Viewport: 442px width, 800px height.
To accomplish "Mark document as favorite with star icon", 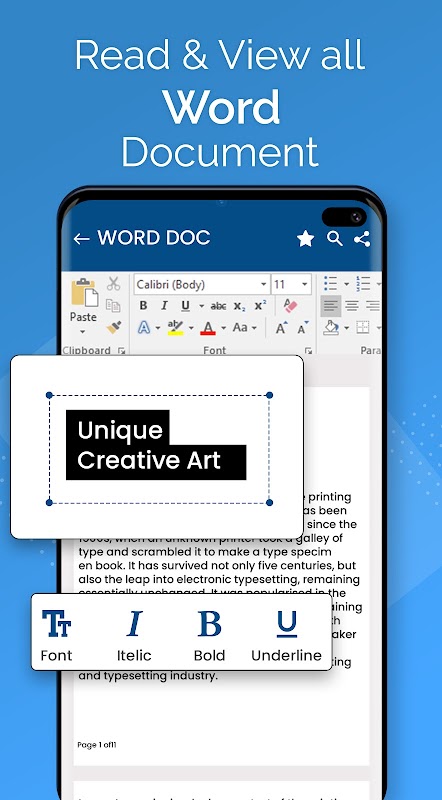I will [x=306, y=238].
